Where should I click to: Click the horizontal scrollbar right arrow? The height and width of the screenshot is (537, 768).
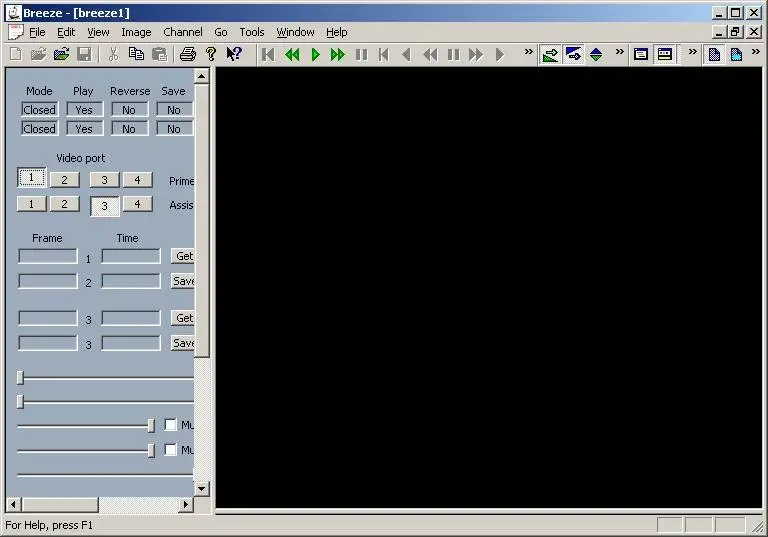click(186, 504)
